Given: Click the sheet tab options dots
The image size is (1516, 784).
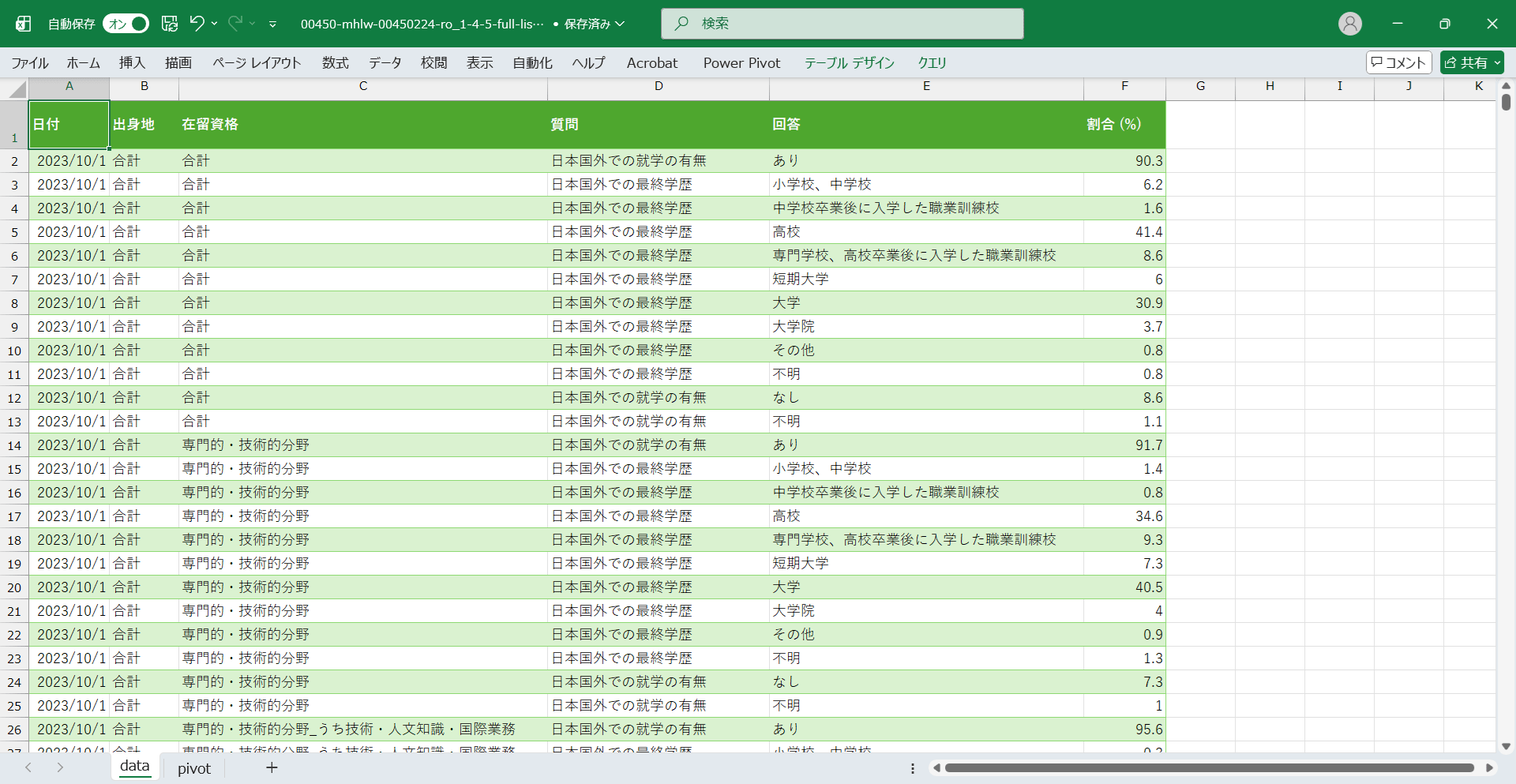Looking at the screenshot, I should 913,768.
